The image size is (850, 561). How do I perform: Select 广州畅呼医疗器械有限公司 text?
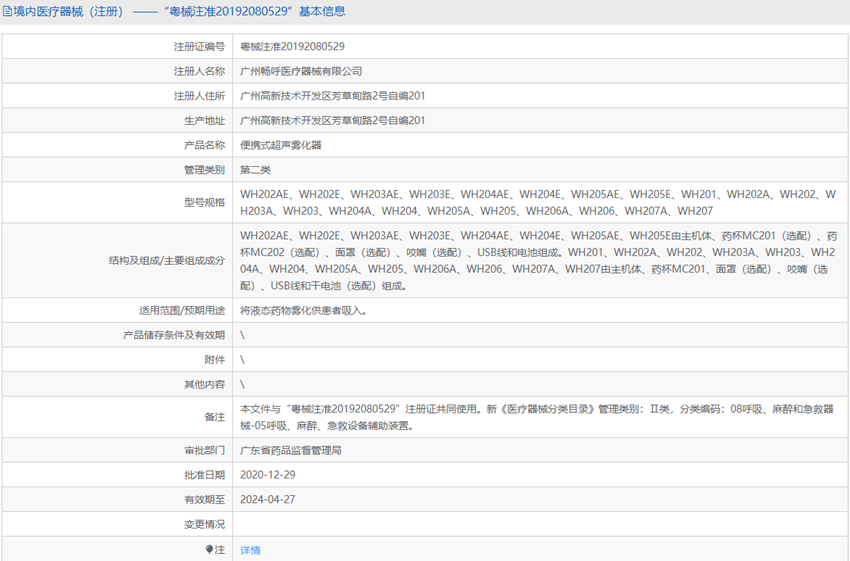(301, 72)
